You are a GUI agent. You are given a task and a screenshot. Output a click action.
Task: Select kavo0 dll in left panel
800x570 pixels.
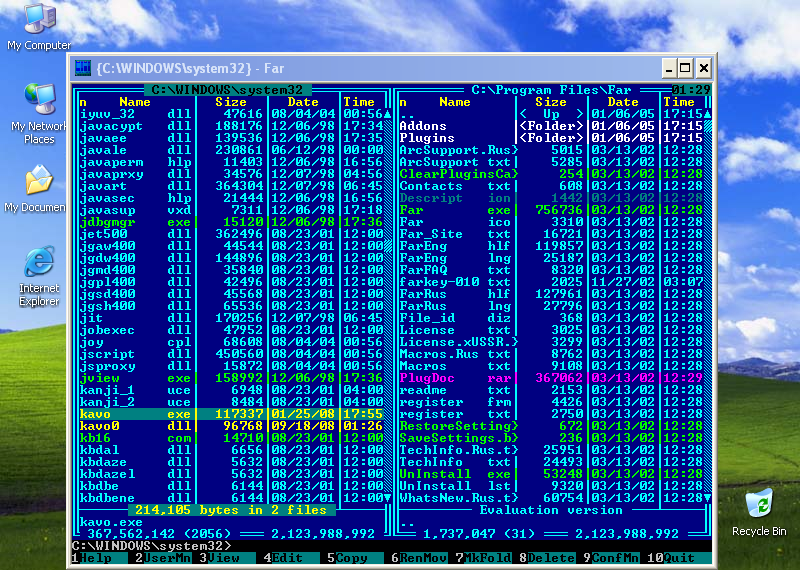point(231,426)
